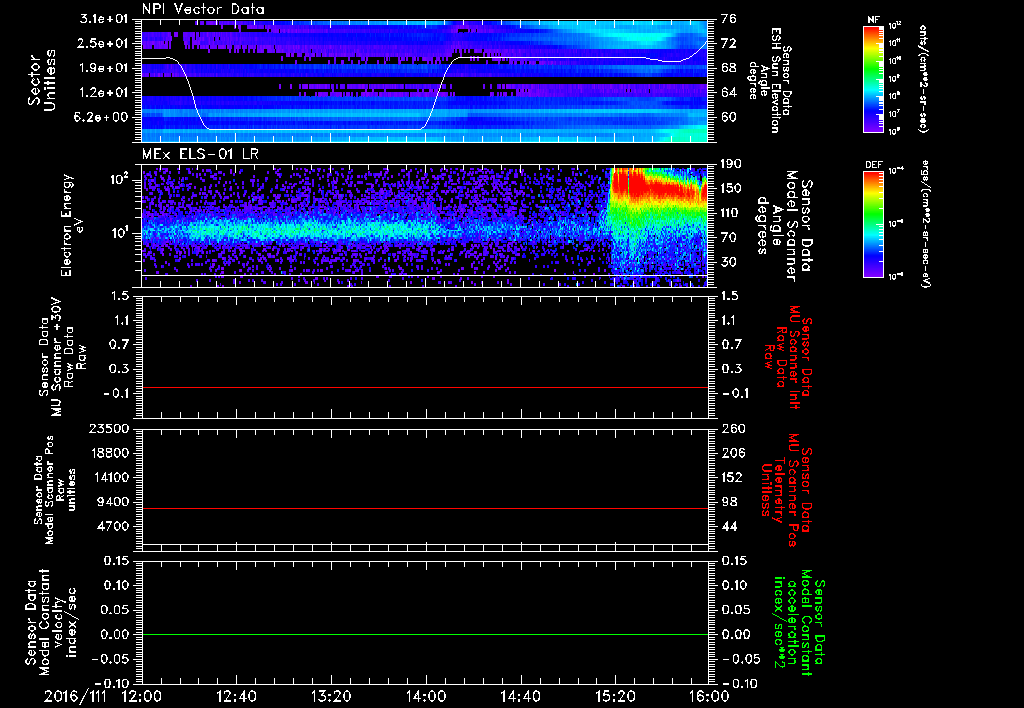Select the 'NPI Vector Data' panel title

click(x=203, y=9)
